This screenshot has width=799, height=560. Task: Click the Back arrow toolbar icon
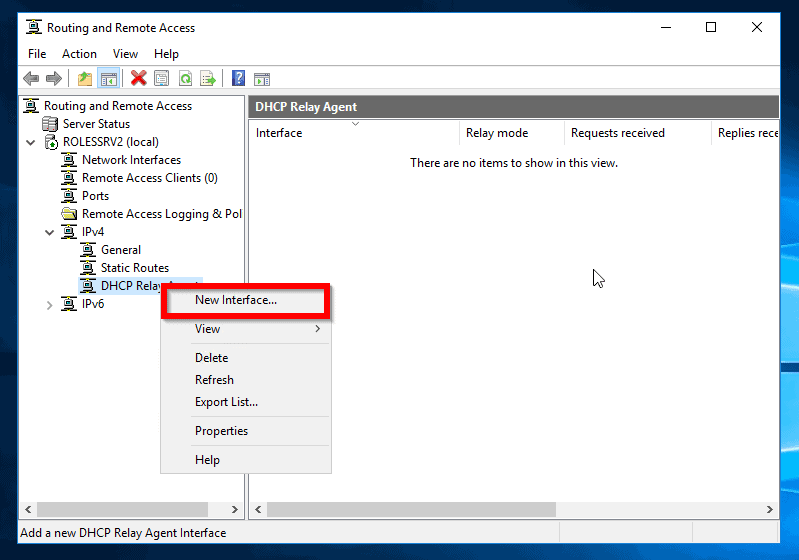[x=31, y=79]
